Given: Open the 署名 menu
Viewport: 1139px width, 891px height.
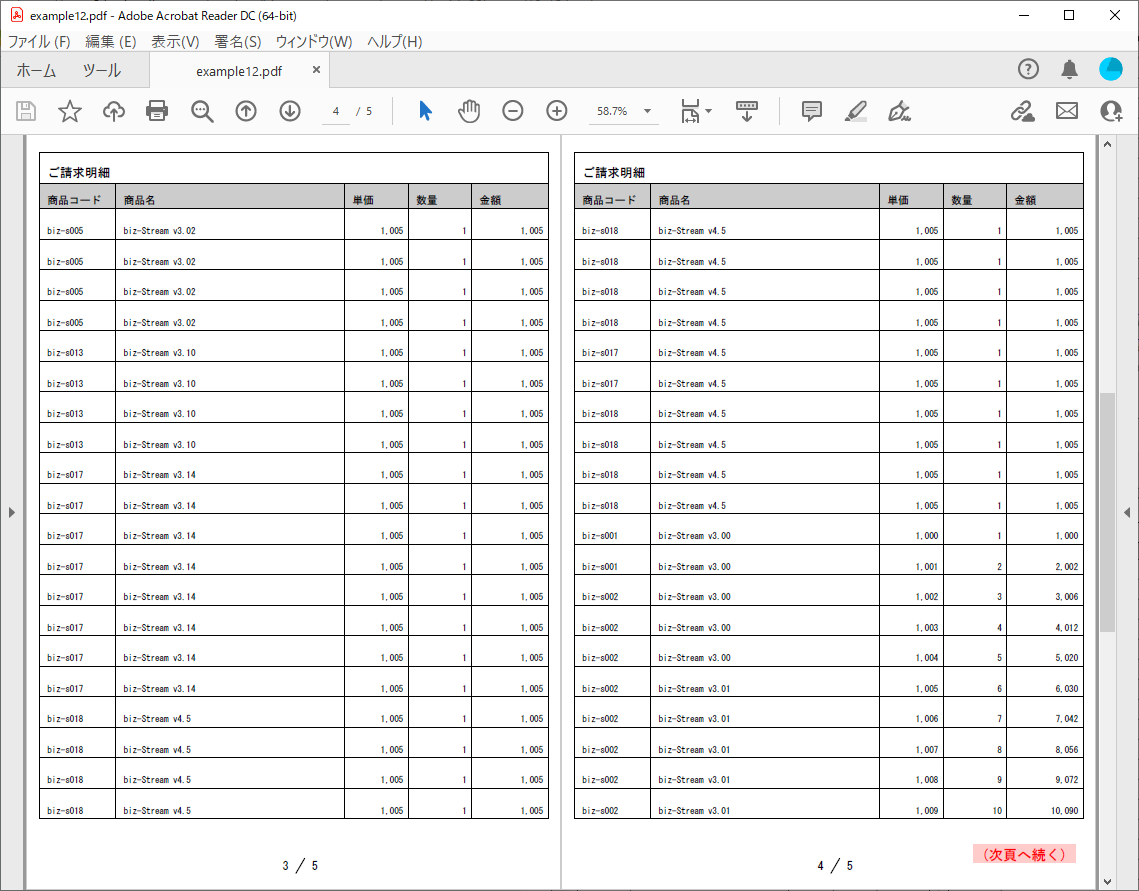Looking at the screenshot, I should point(238,41).
